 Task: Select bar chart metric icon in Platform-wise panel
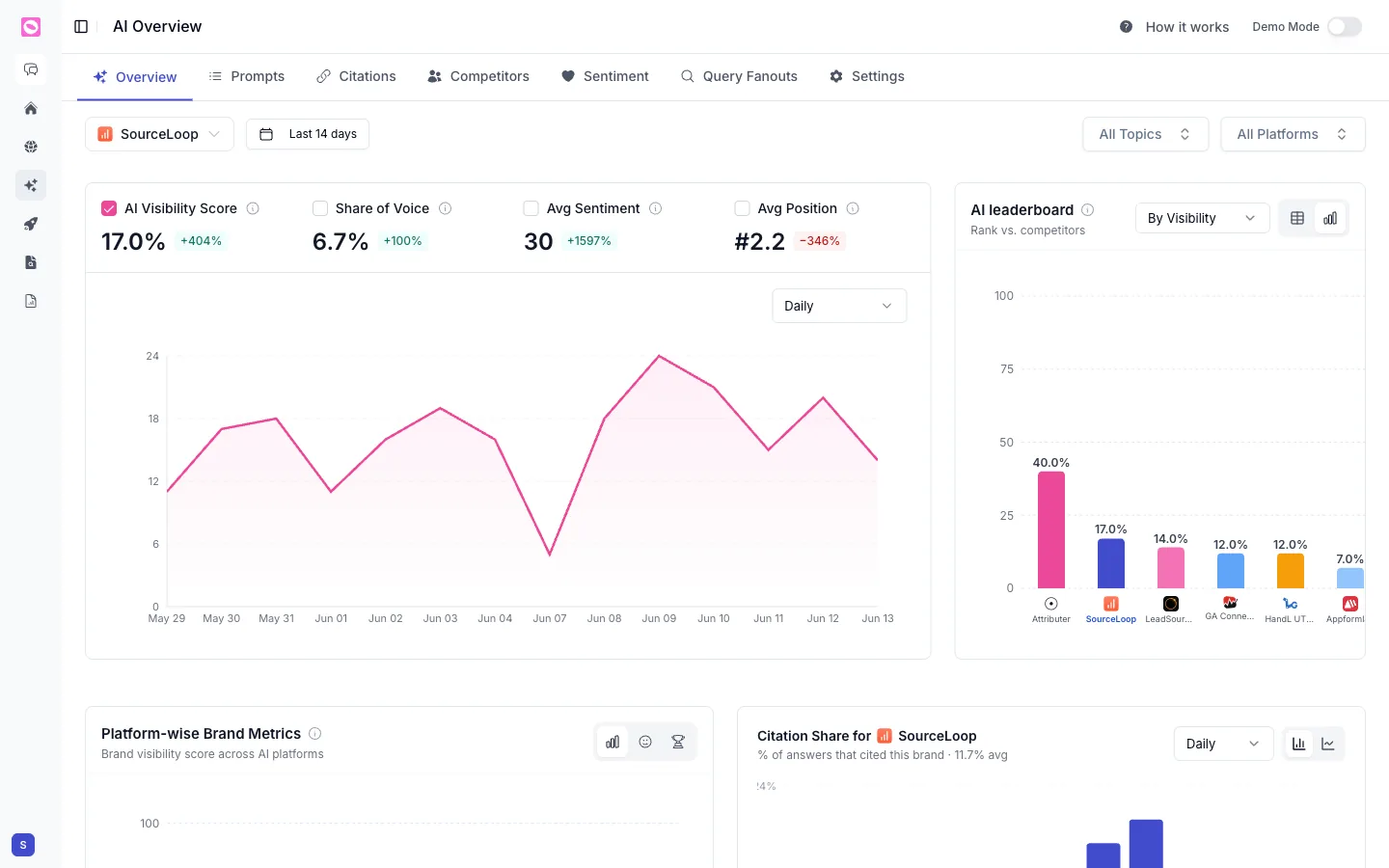(x=613, y=742)
